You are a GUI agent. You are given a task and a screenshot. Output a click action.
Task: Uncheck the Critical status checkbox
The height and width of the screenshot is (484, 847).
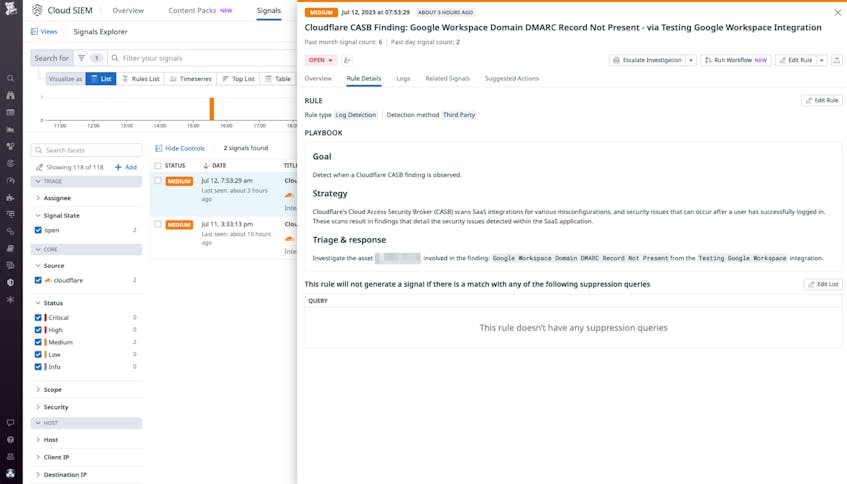(x=38, y=318)
